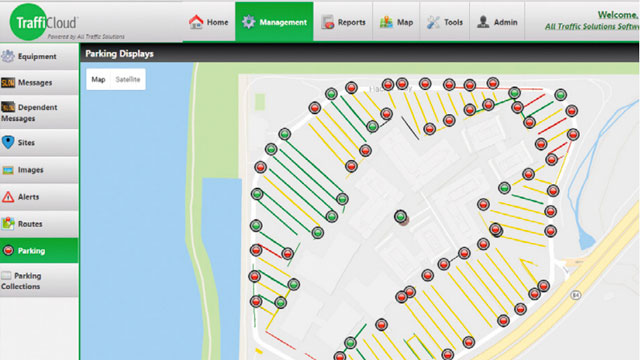Switch map view to Satellite
The width and height of the screenshot is (640, 360).
(x=128, y=80)
